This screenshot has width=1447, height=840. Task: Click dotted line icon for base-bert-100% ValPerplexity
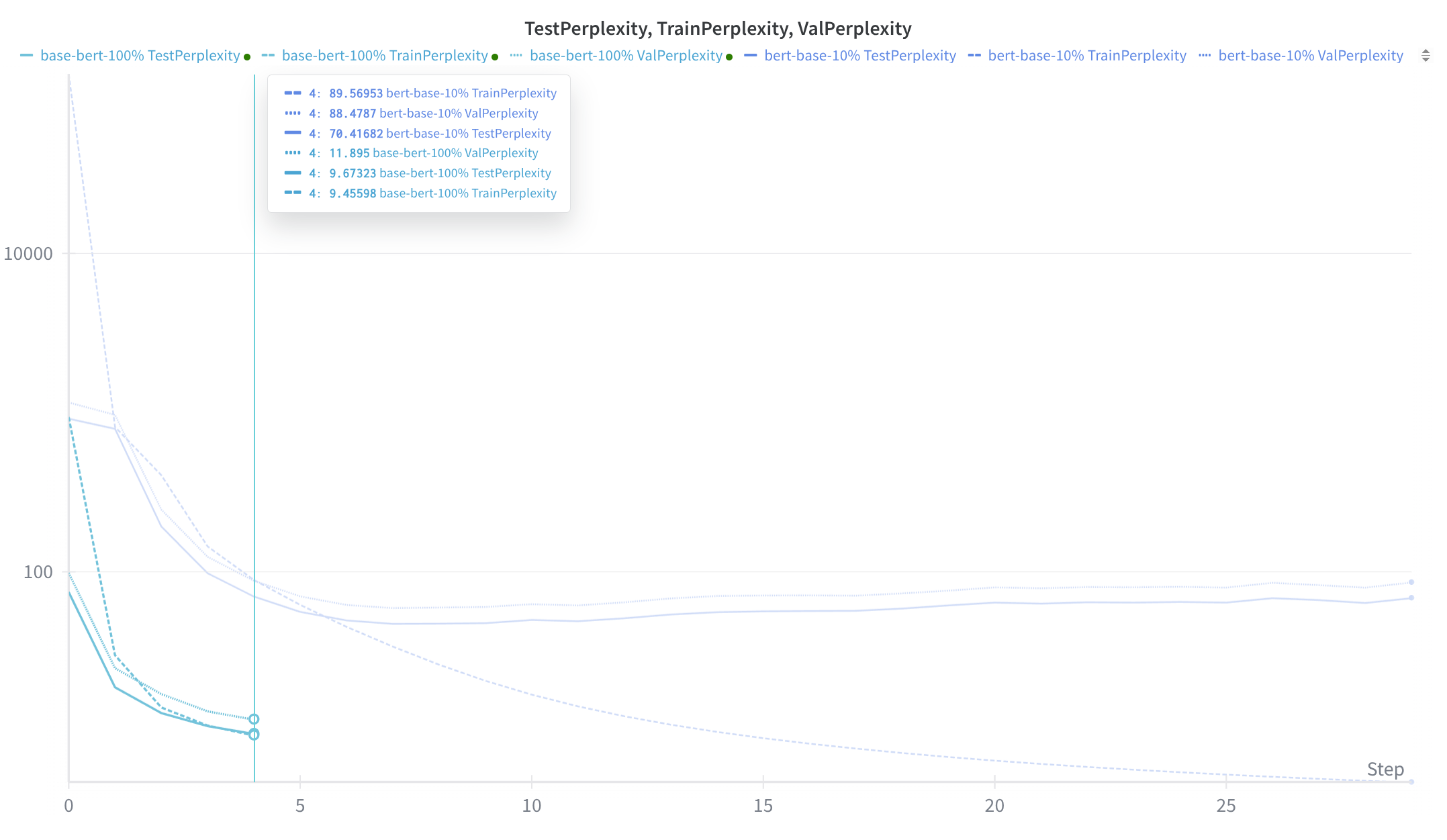pyautogui.click(x=516, y=56)
